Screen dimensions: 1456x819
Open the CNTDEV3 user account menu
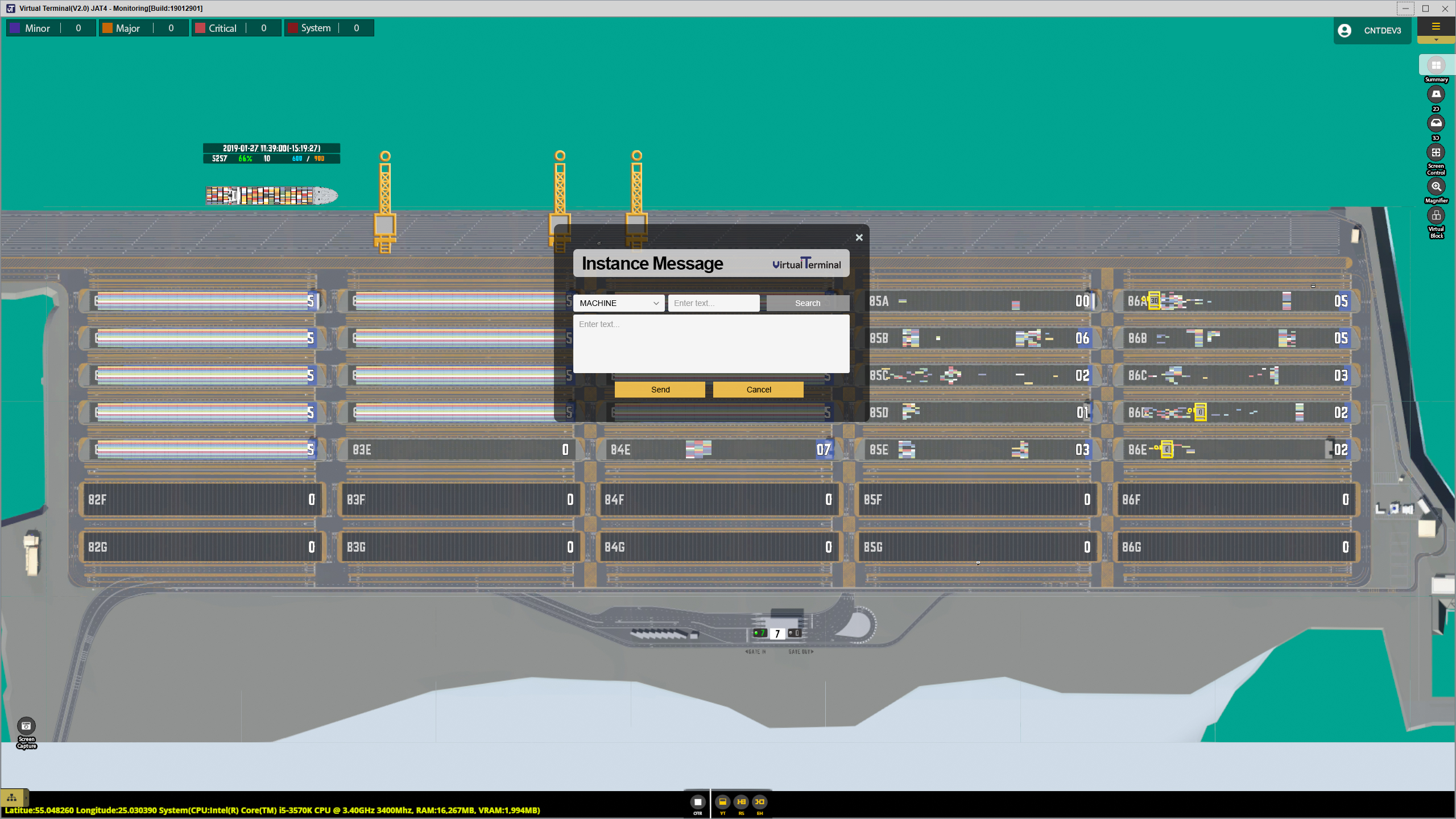(1372, 31)
